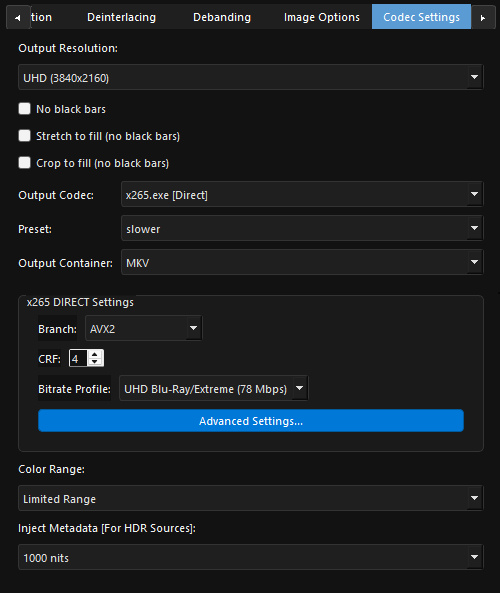
Task: Open the Branch AVX2 dropdown
Action: click(144, 328)
